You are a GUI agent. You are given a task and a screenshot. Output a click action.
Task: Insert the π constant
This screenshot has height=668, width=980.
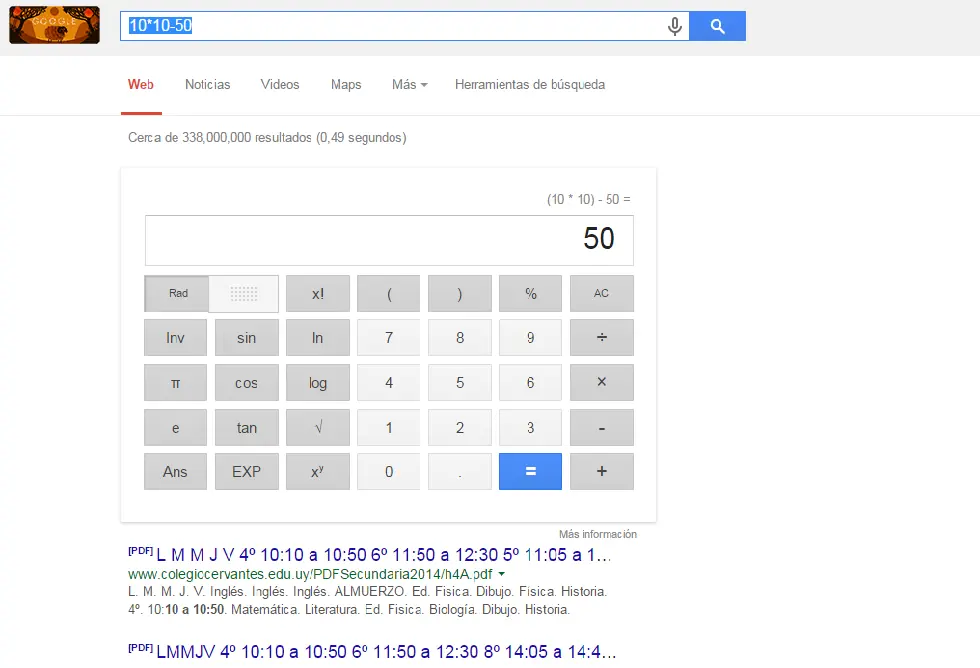176,382
